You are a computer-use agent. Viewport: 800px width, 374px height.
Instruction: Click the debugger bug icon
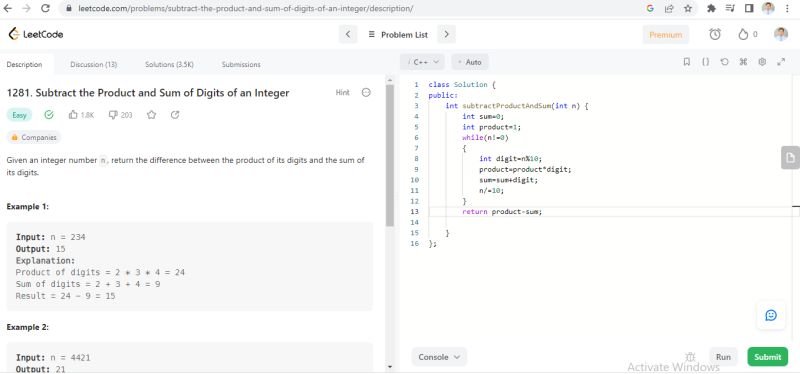pos(690,357)
